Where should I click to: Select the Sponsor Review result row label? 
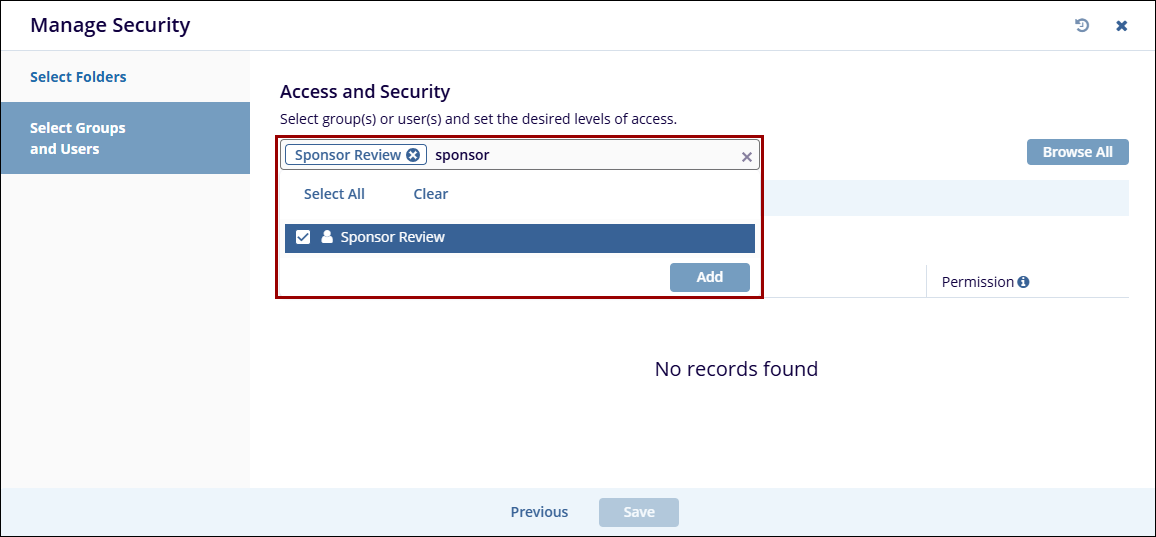(393, 238)
